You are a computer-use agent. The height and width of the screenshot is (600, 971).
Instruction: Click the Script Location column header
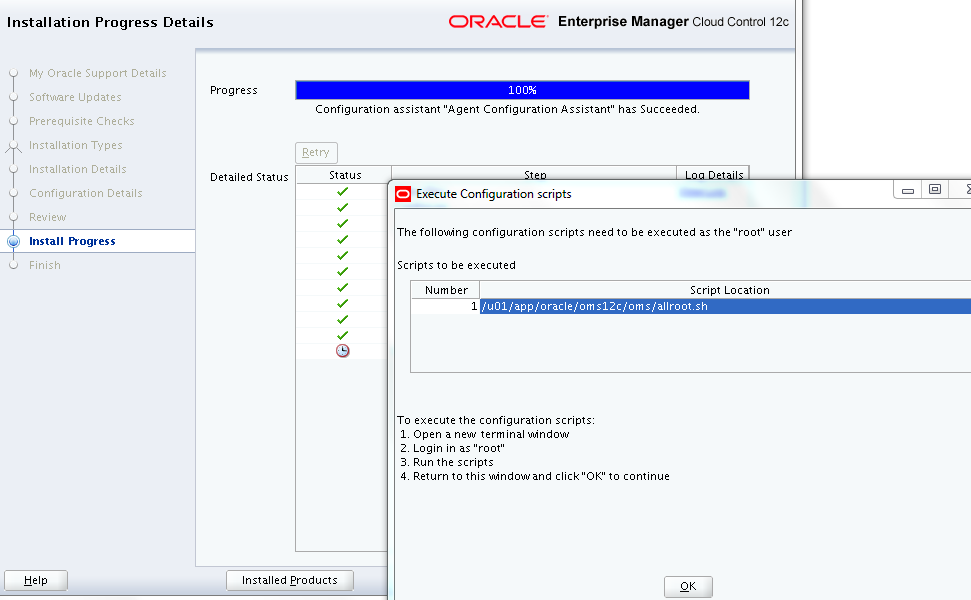pyautogui.click(x=729, y=290)
